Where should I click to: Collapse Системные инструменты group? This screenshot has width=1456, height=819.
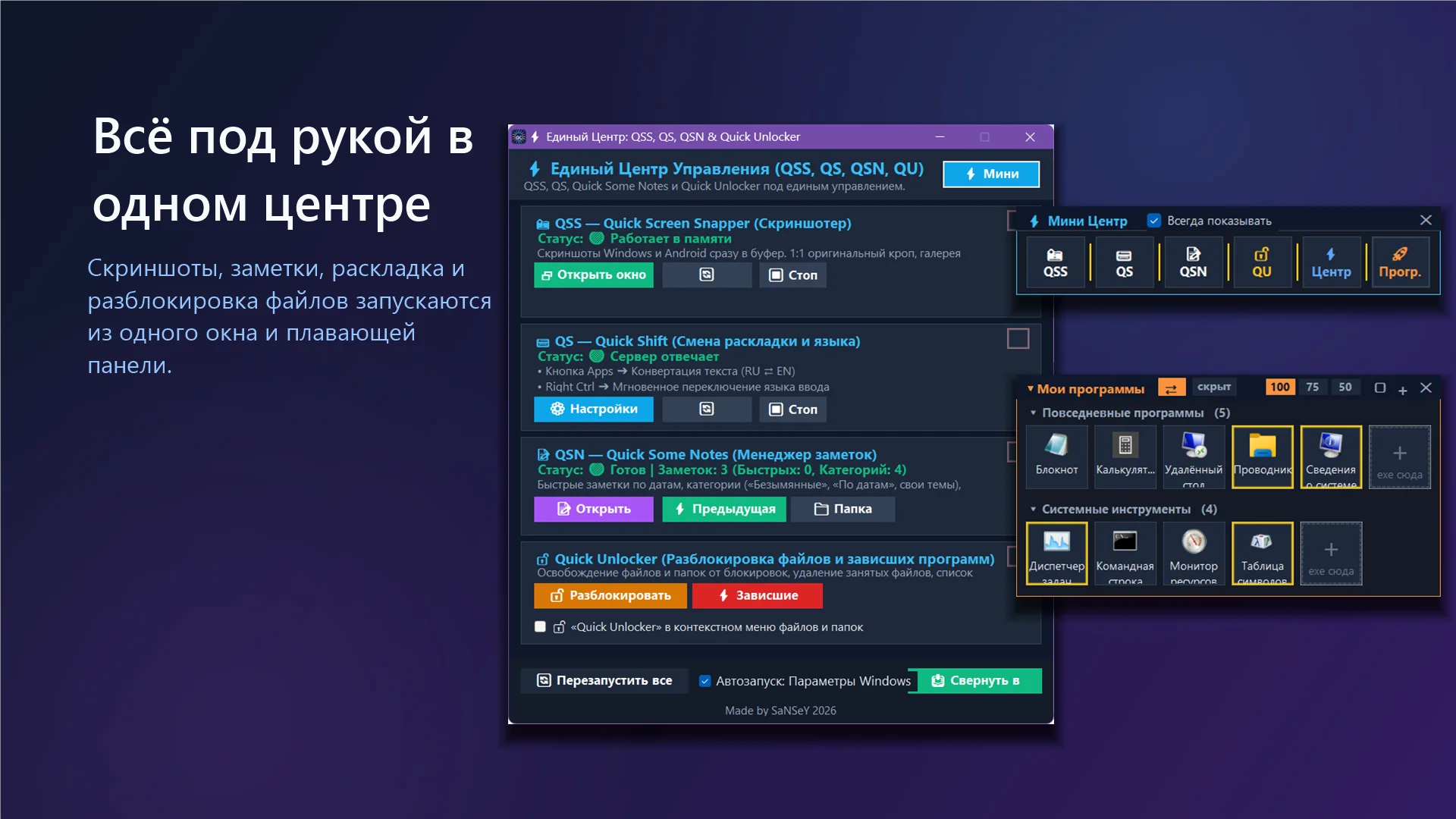(1033, 509)
